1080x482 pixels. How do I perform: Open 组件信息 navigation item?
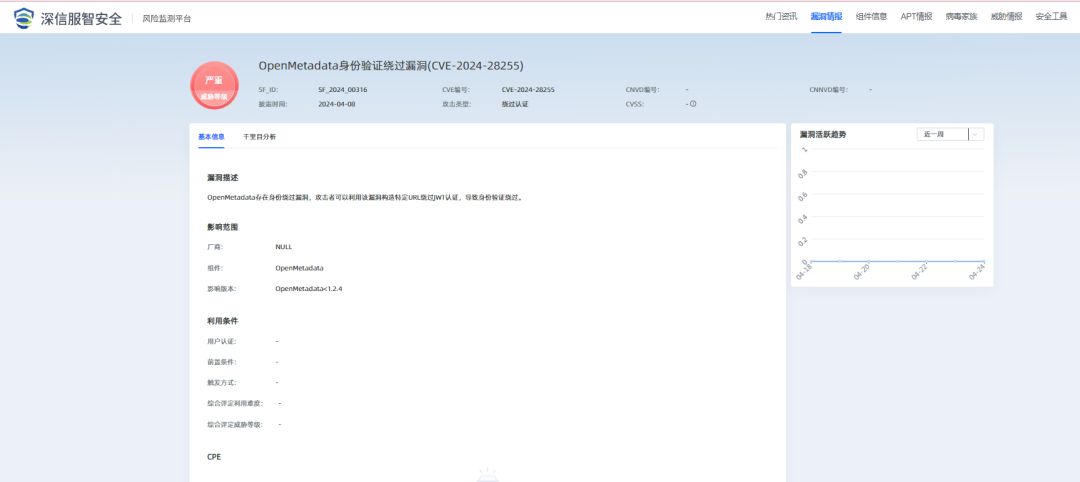[x=871, y=17]
